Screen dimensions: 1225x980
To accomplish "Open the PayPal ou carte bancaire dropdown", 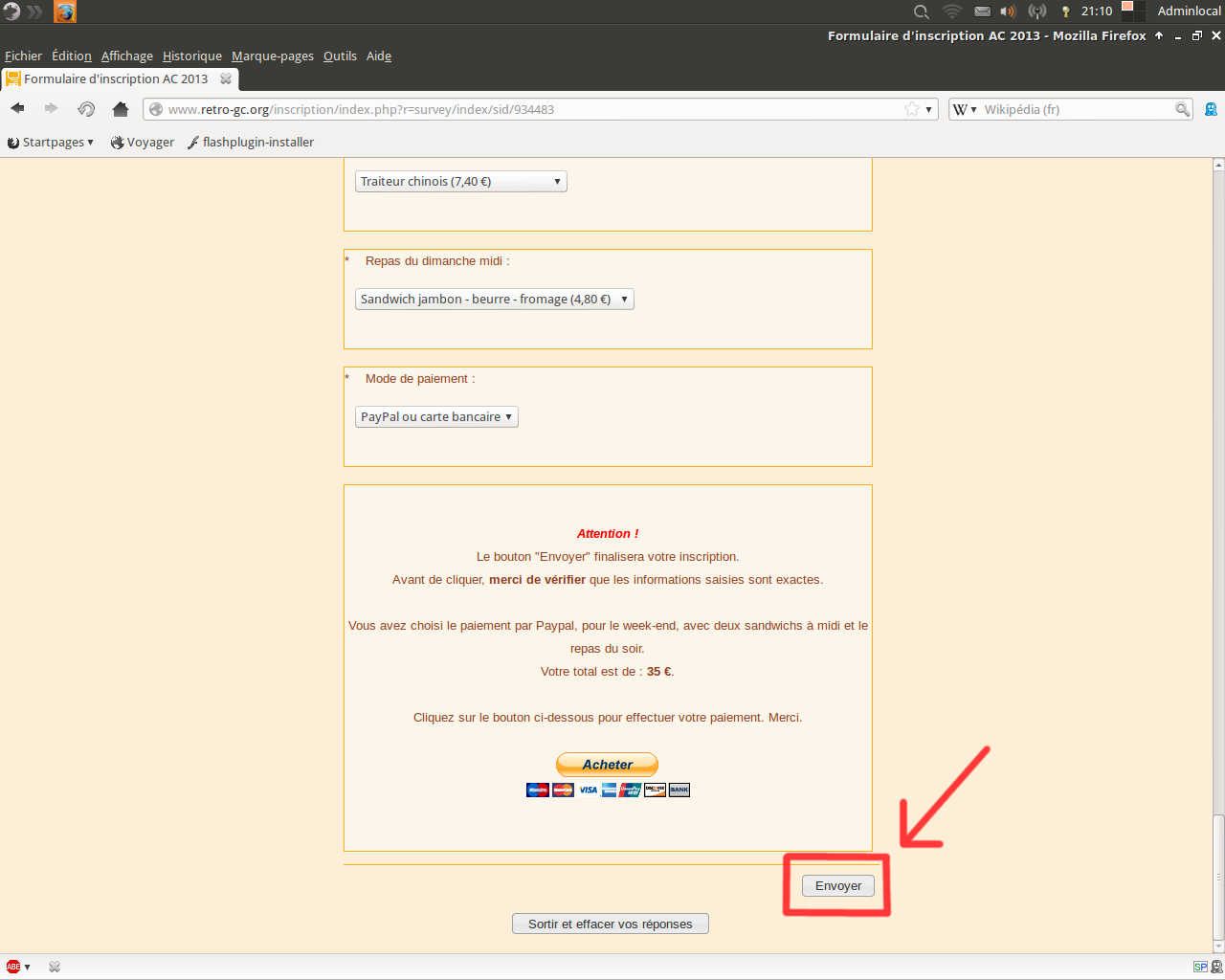I will tap(436, 417).
